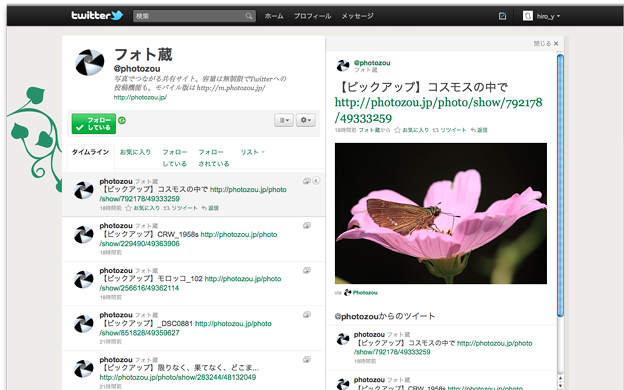This screenshot has width=624, height=390.
Task: Toggle the フォローしている follow button
Action: 94,124
